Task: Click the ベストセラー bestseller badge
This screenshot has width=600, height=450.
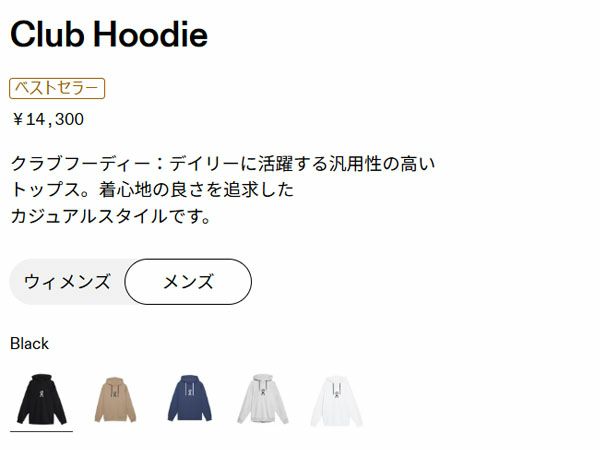Action: (x=57, y=88)
